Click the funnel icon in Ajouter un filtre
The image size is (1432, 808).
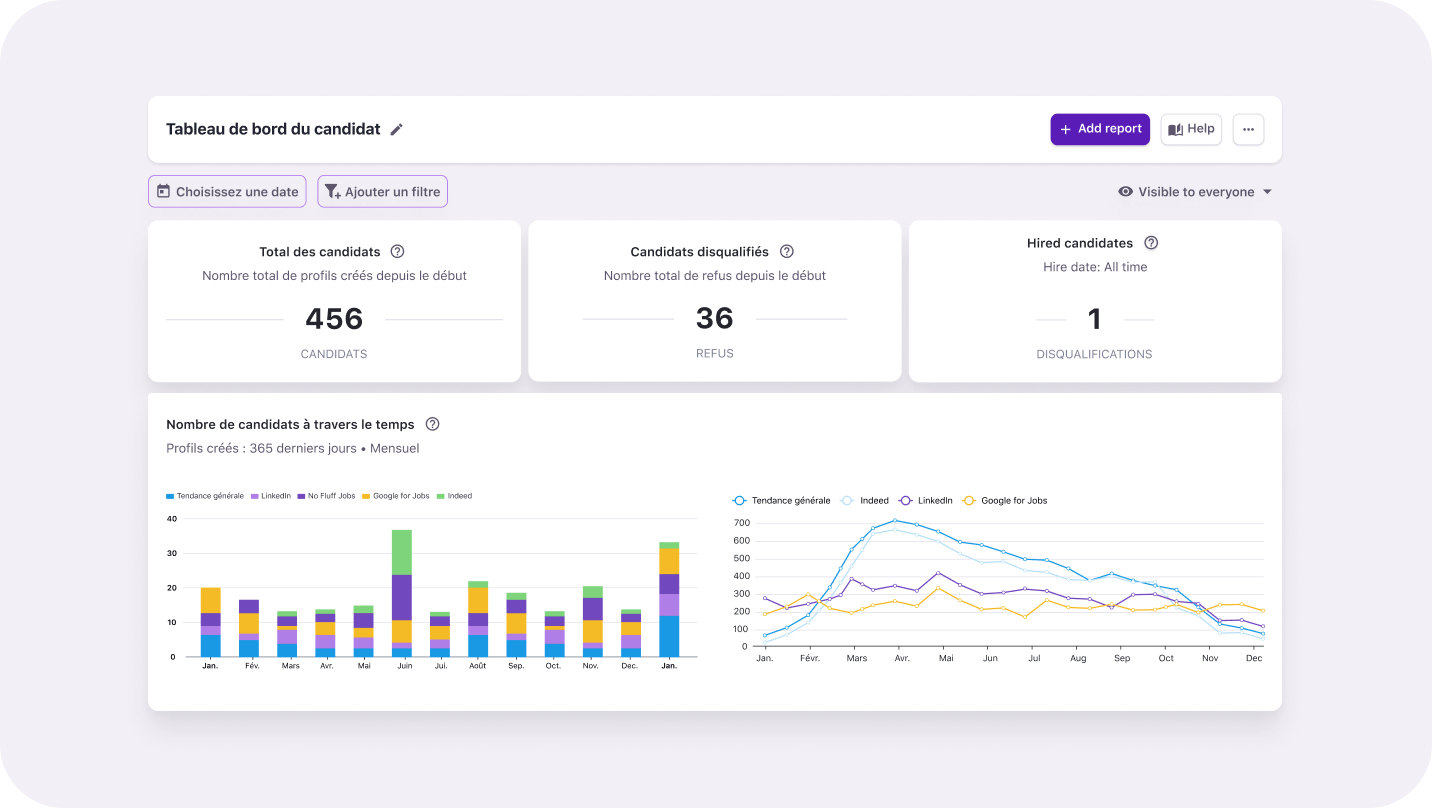(x=332, y=191)
